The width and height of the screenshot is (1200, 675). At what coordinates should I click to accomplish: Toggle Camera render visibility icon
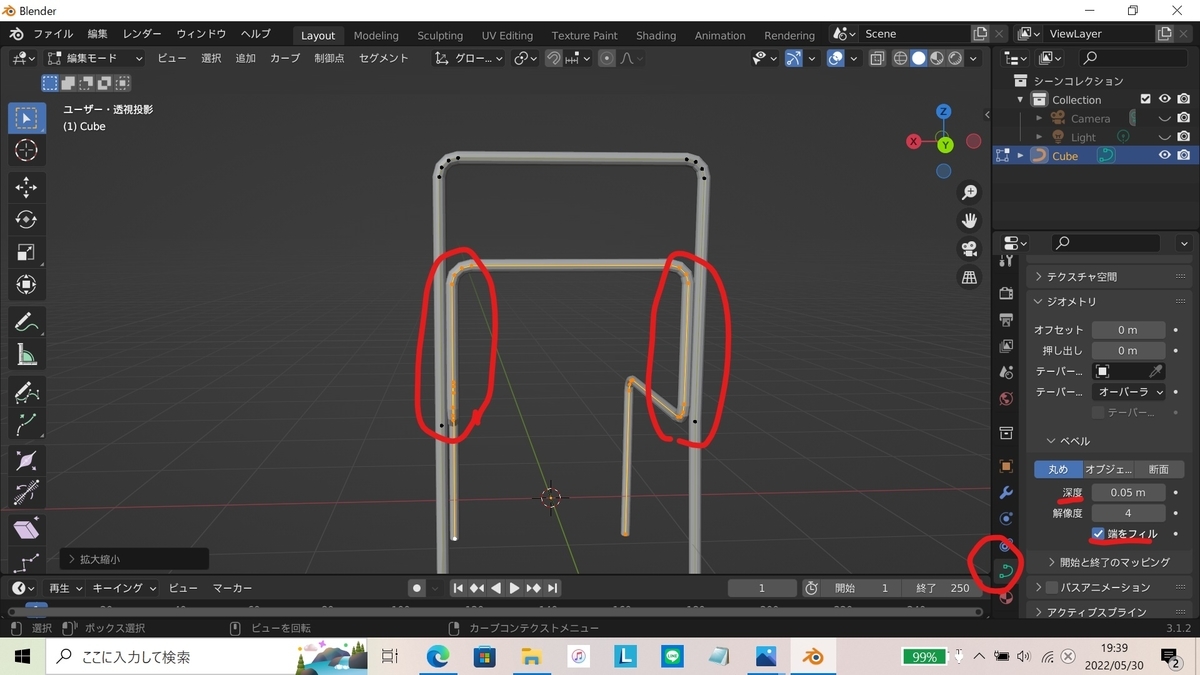click(1183, 118)
